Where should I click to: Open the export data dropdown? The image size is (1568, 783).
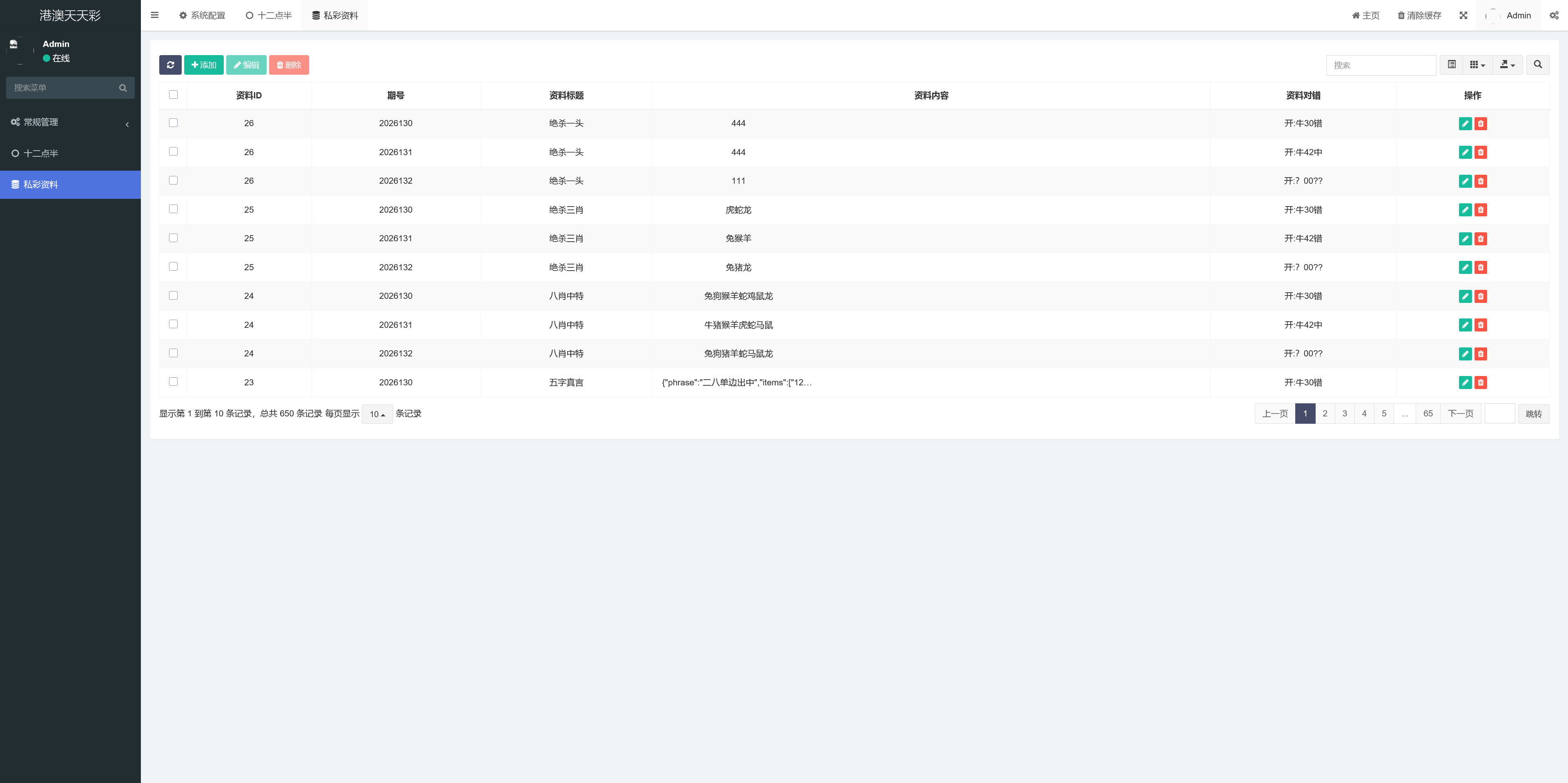1508,65
